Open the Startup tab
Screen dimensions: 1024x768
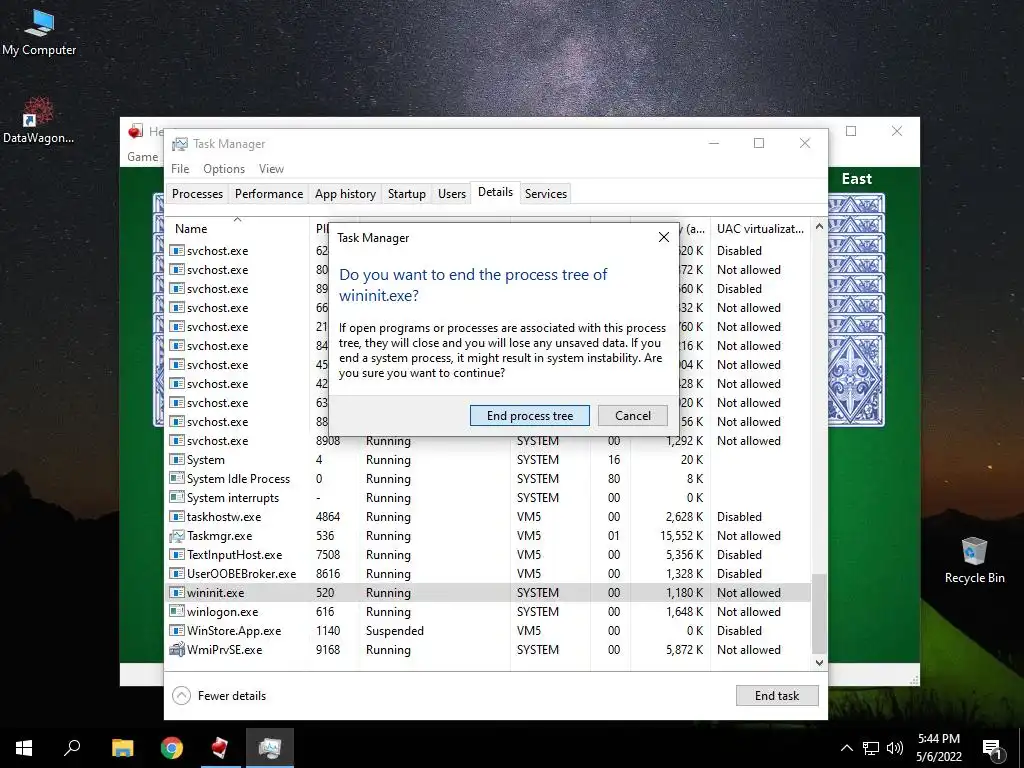pyautogui.click(x=406, y=194)
